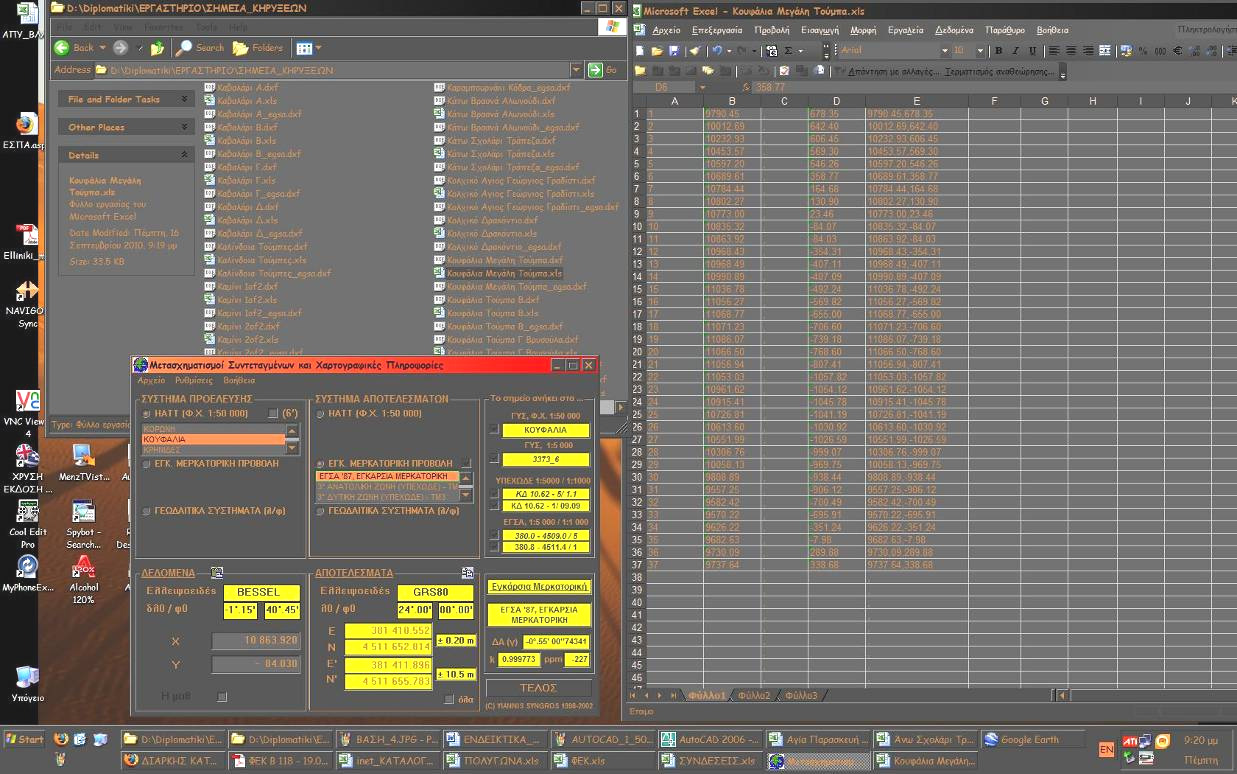Viewport: 1237px width, 774px height.
Task: Select file Καβαλάρι A.dxf in Explorer
Action: click(x=240, y=88)
